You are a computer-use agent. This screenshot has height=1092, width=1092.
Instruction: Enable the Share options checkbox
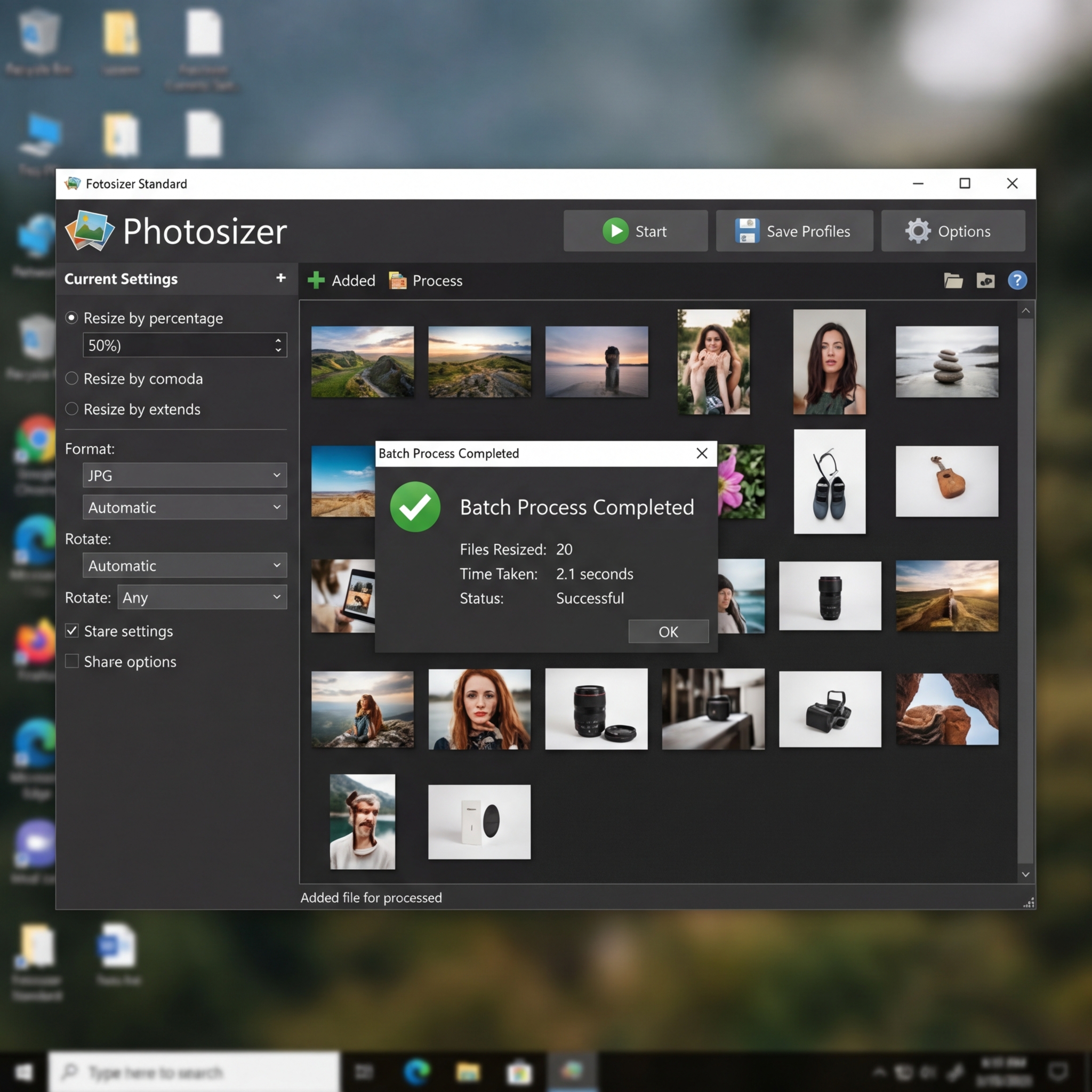(x=72, y=661)
